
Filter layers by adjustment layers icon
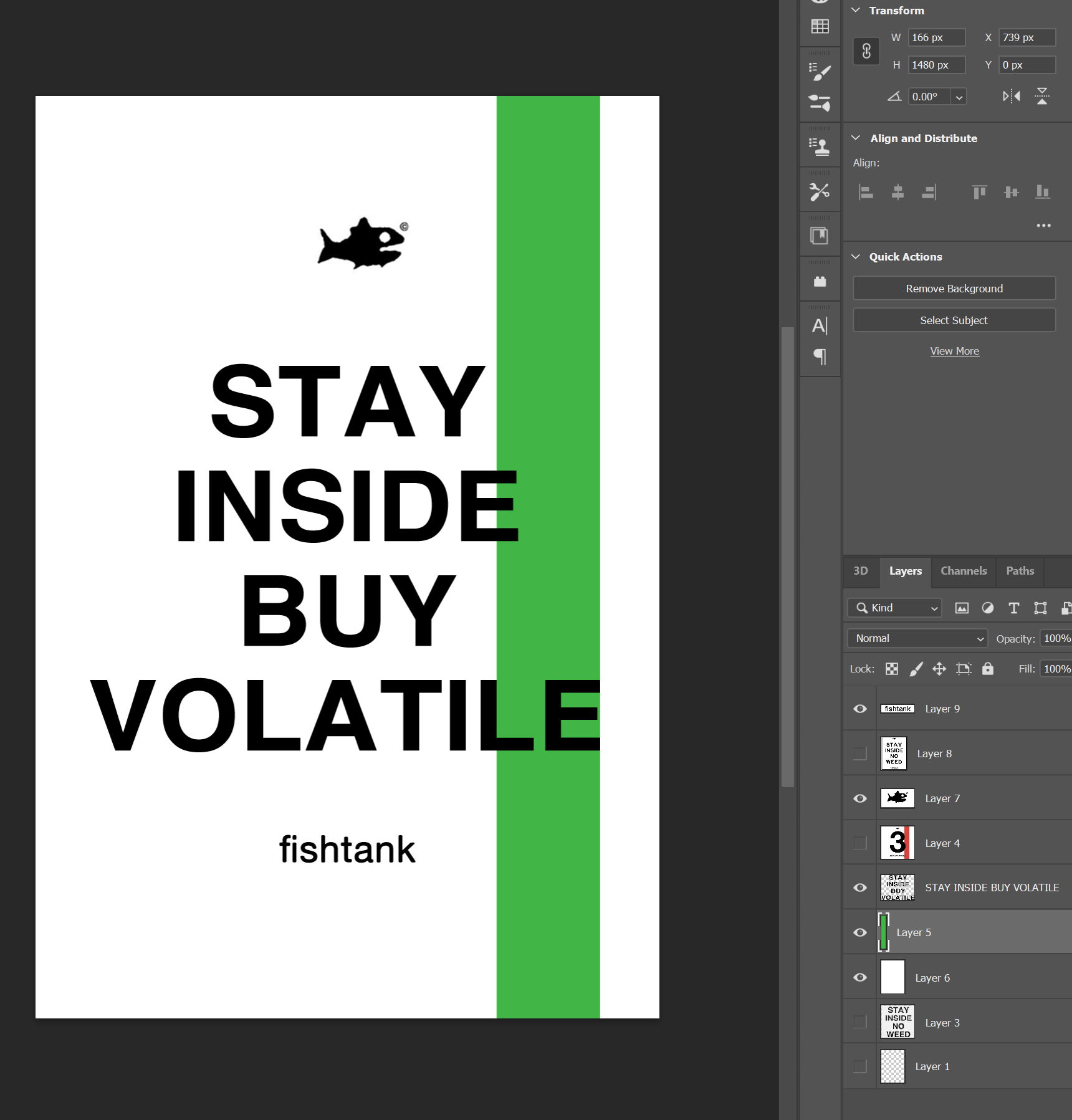[x=988, y=608]
